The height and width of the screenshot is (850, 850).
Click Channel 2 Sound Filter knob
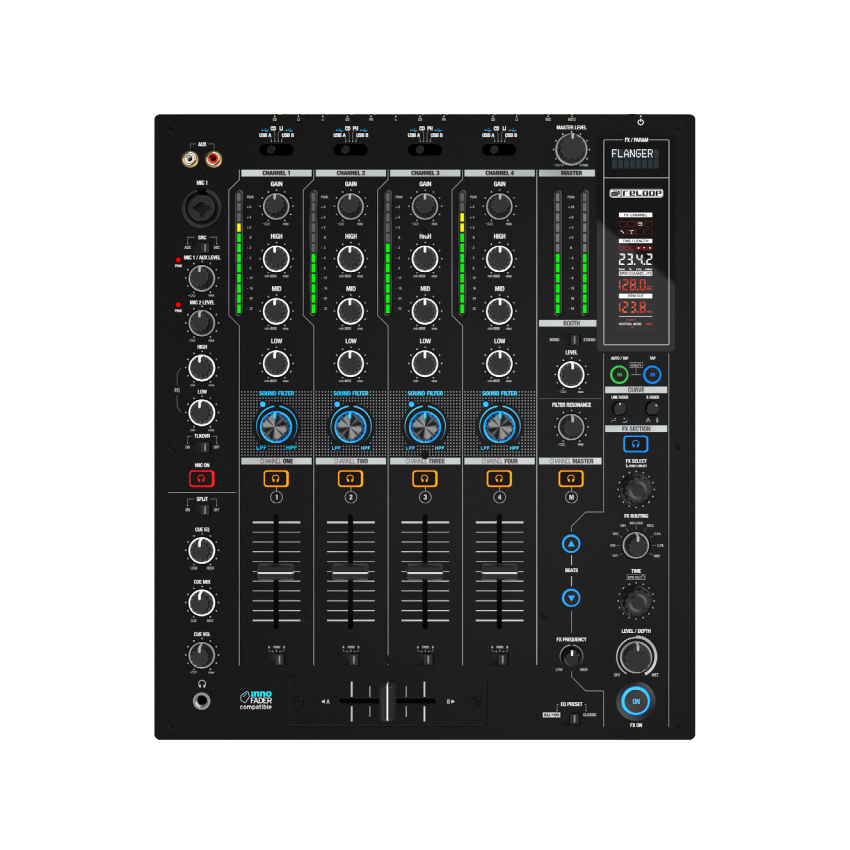tap(351, 425)
